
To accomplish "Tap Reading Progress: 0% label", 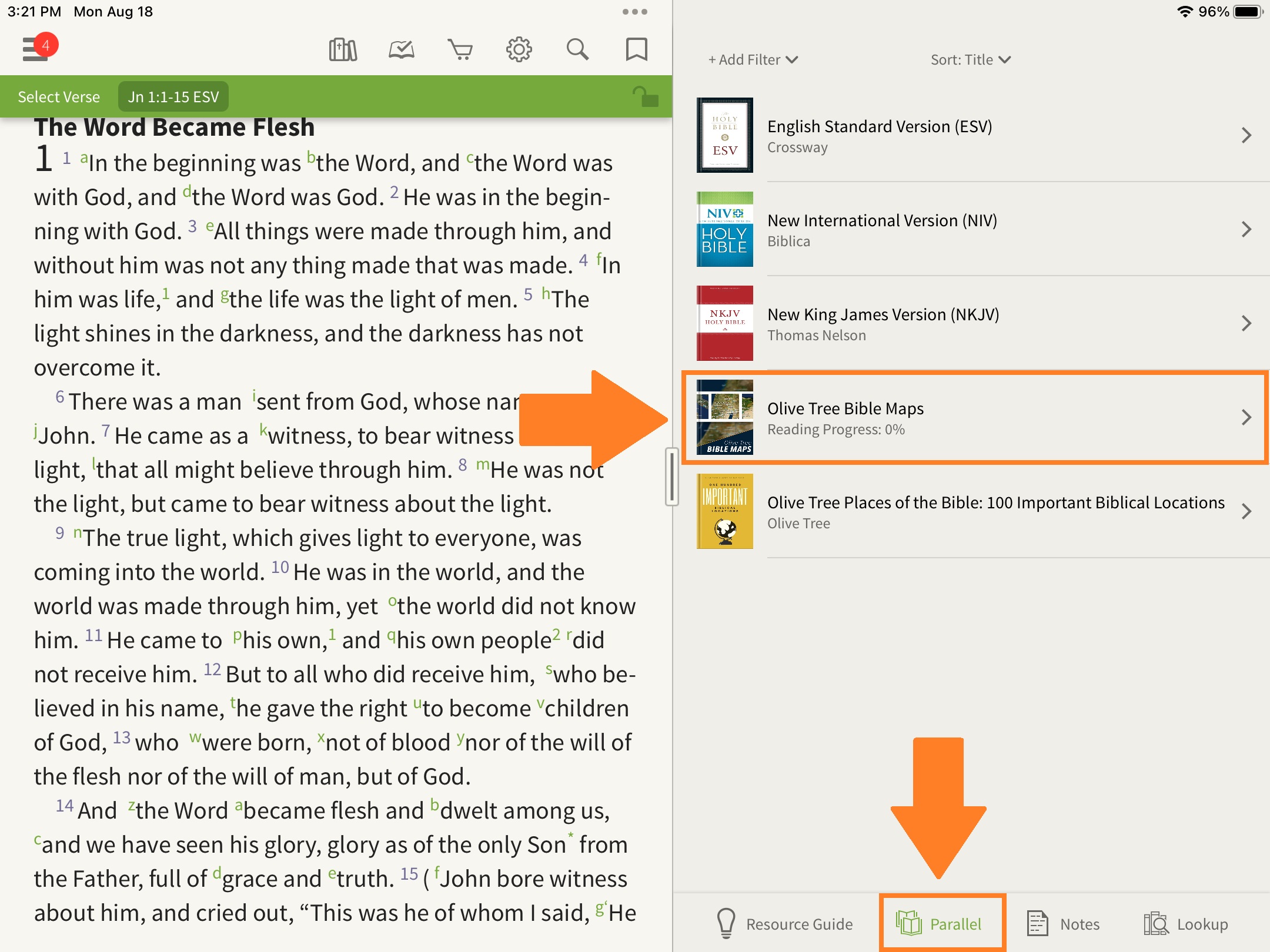I will click(x=836, y=430).
